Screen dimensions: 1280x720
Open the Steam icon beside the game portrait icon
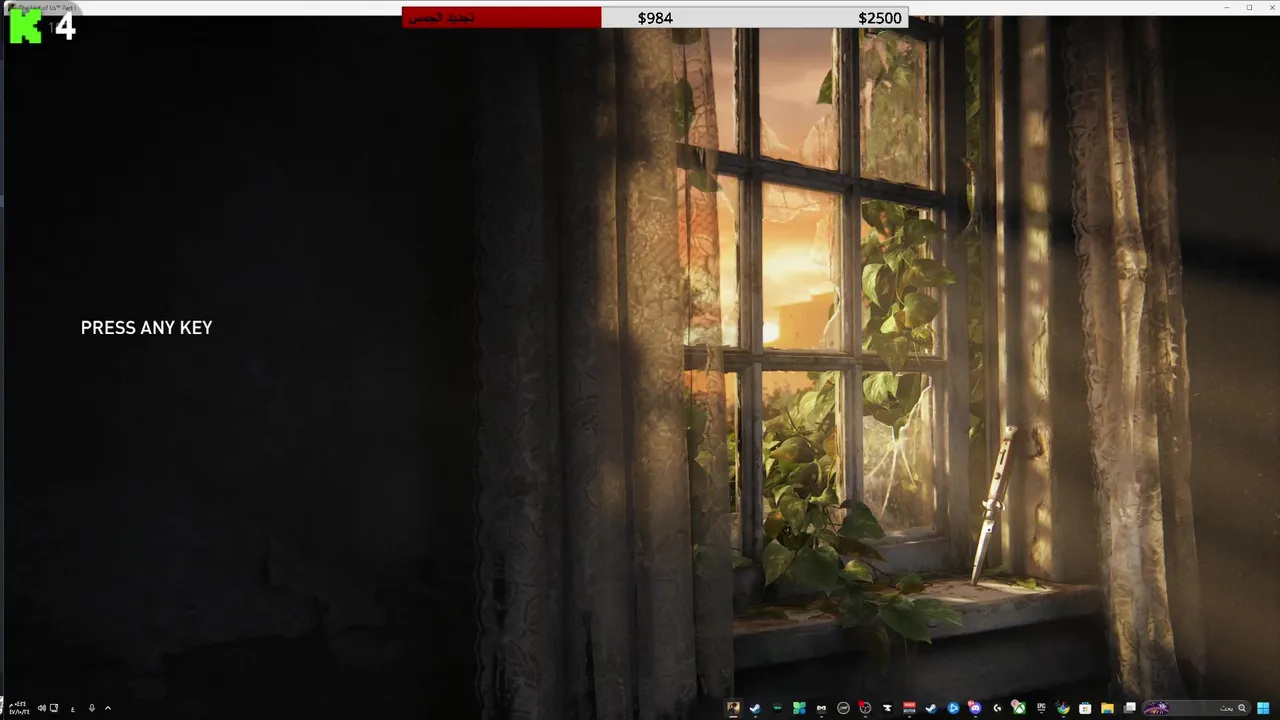tap(755, 708)
